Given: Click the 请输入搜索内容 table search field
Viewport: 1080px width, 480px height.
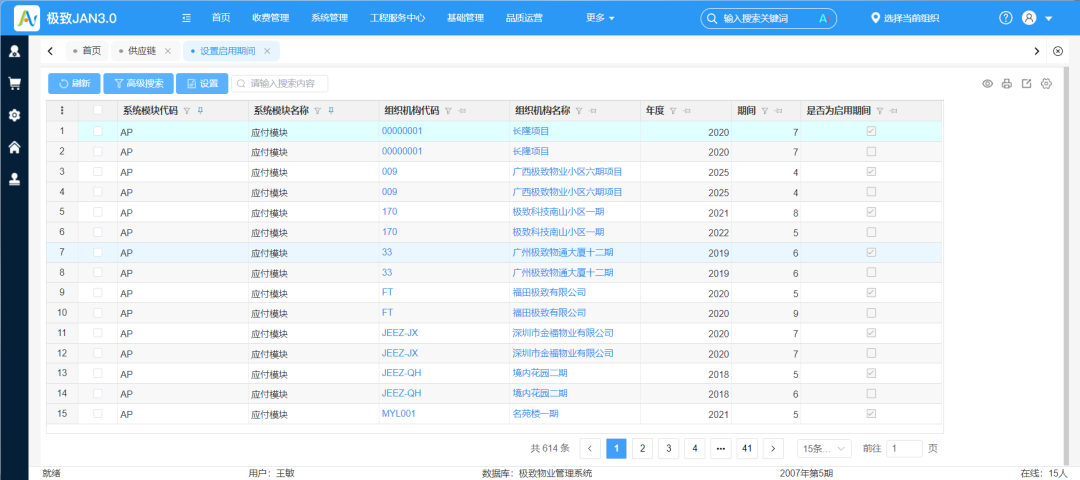Looking at the screenshot, I should click(x=280, y=84).
